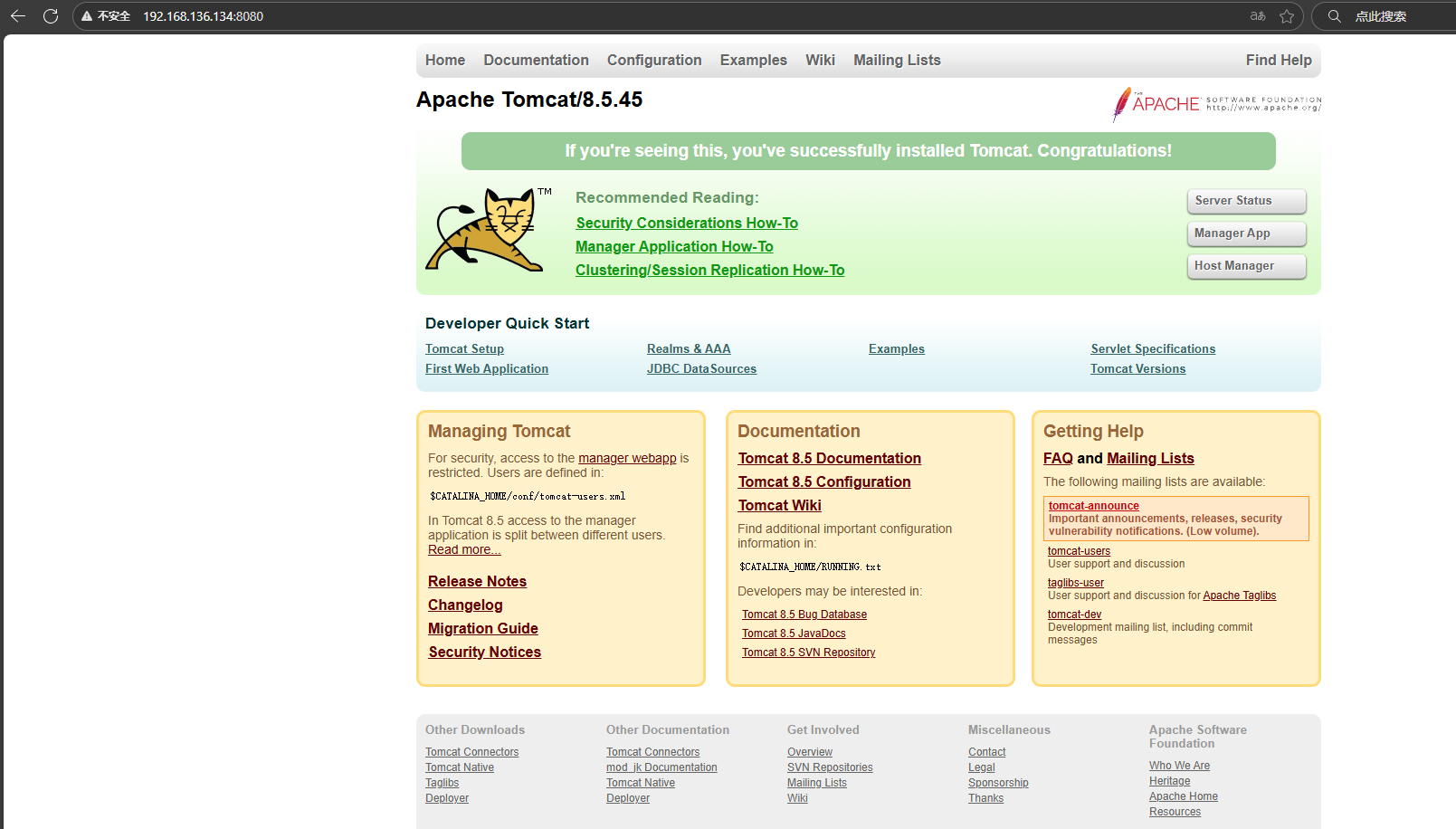Open Tomcat 8.5 Bug Database link

pos(804,615)
